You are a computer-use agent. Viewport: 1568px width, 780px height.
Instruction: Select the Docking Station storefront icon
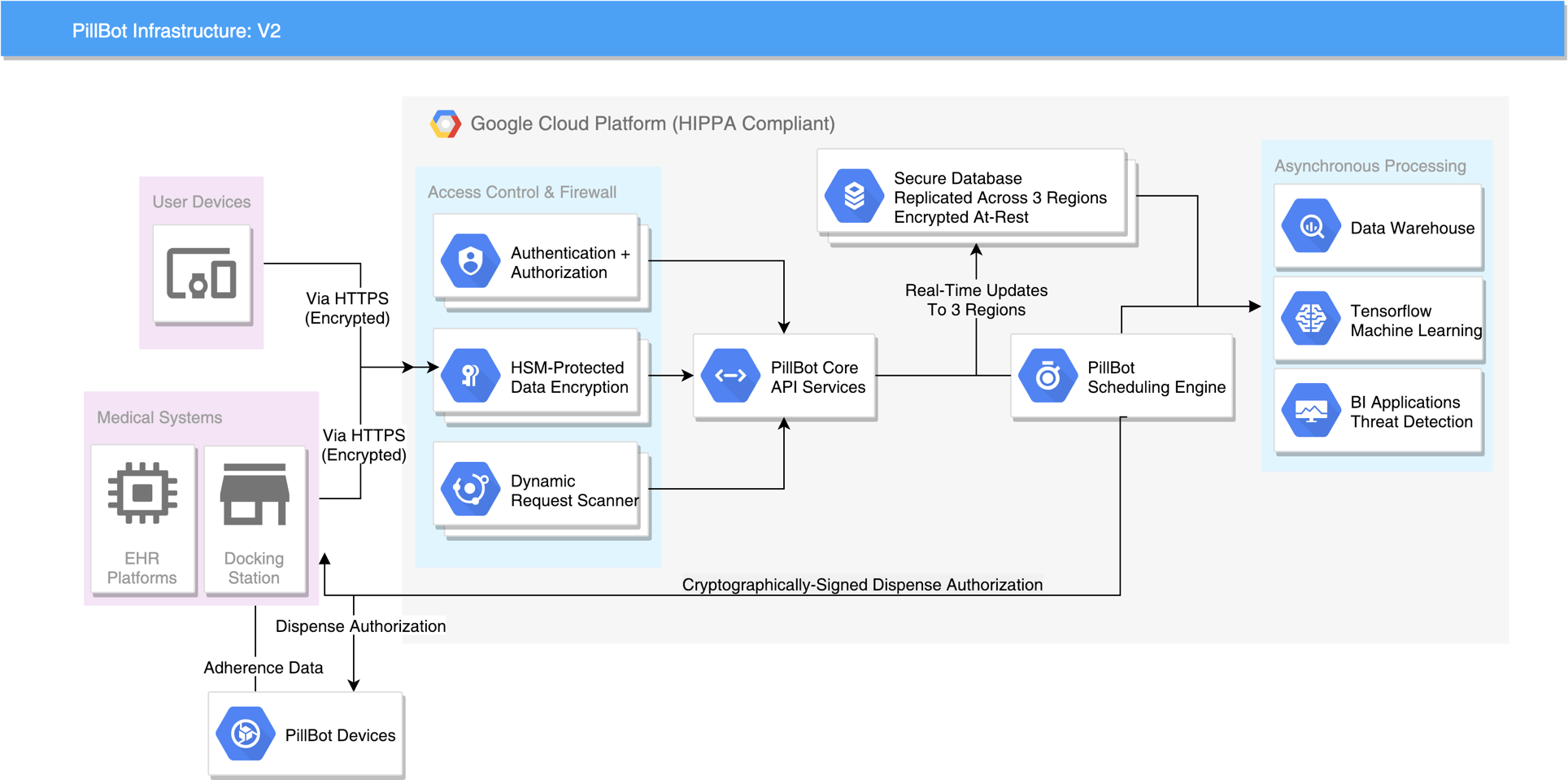tap(255, 494)
